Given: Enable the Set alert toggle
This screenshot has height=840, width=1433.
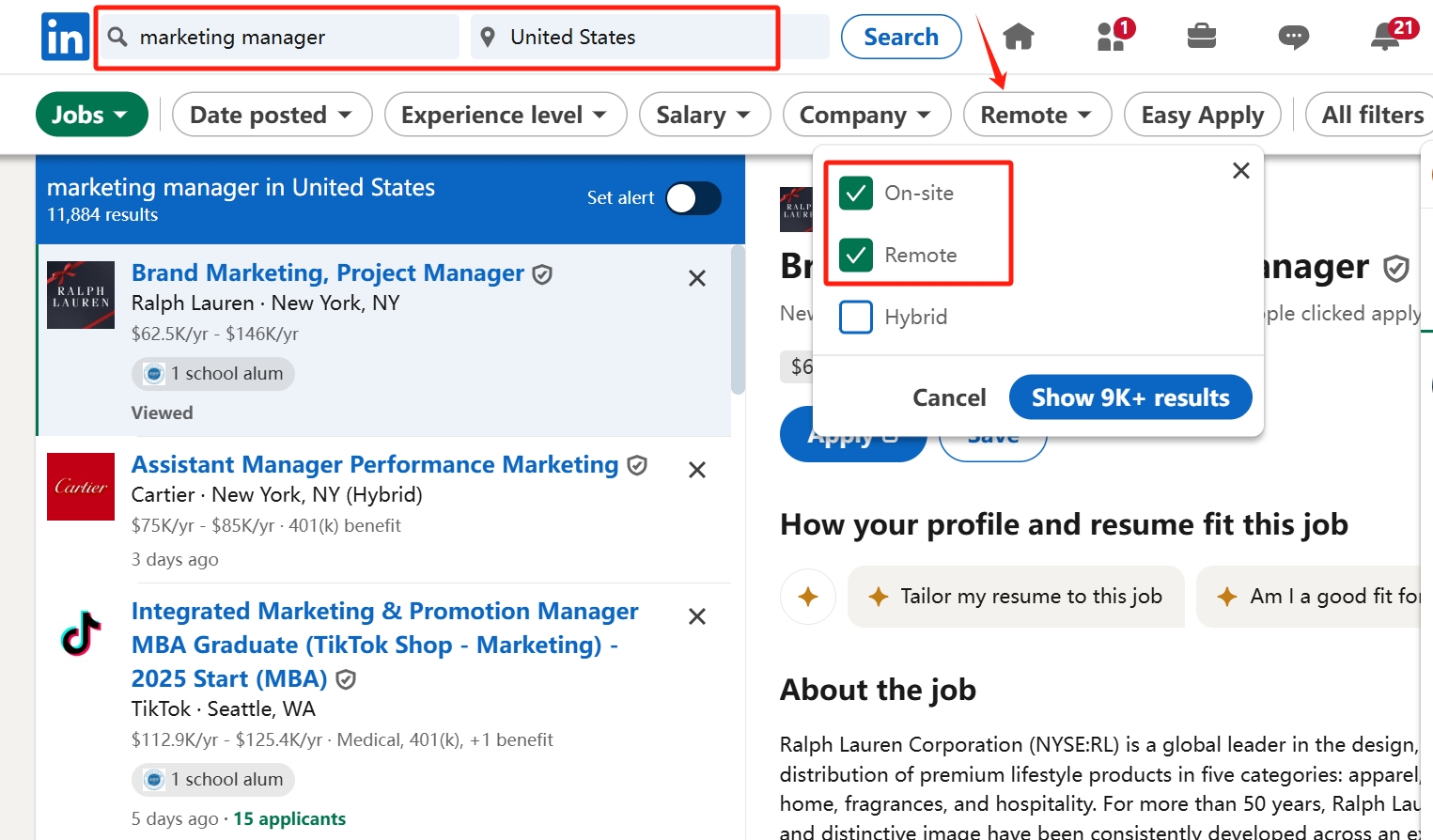Looking at the screenshot, I should click(693, 198).
